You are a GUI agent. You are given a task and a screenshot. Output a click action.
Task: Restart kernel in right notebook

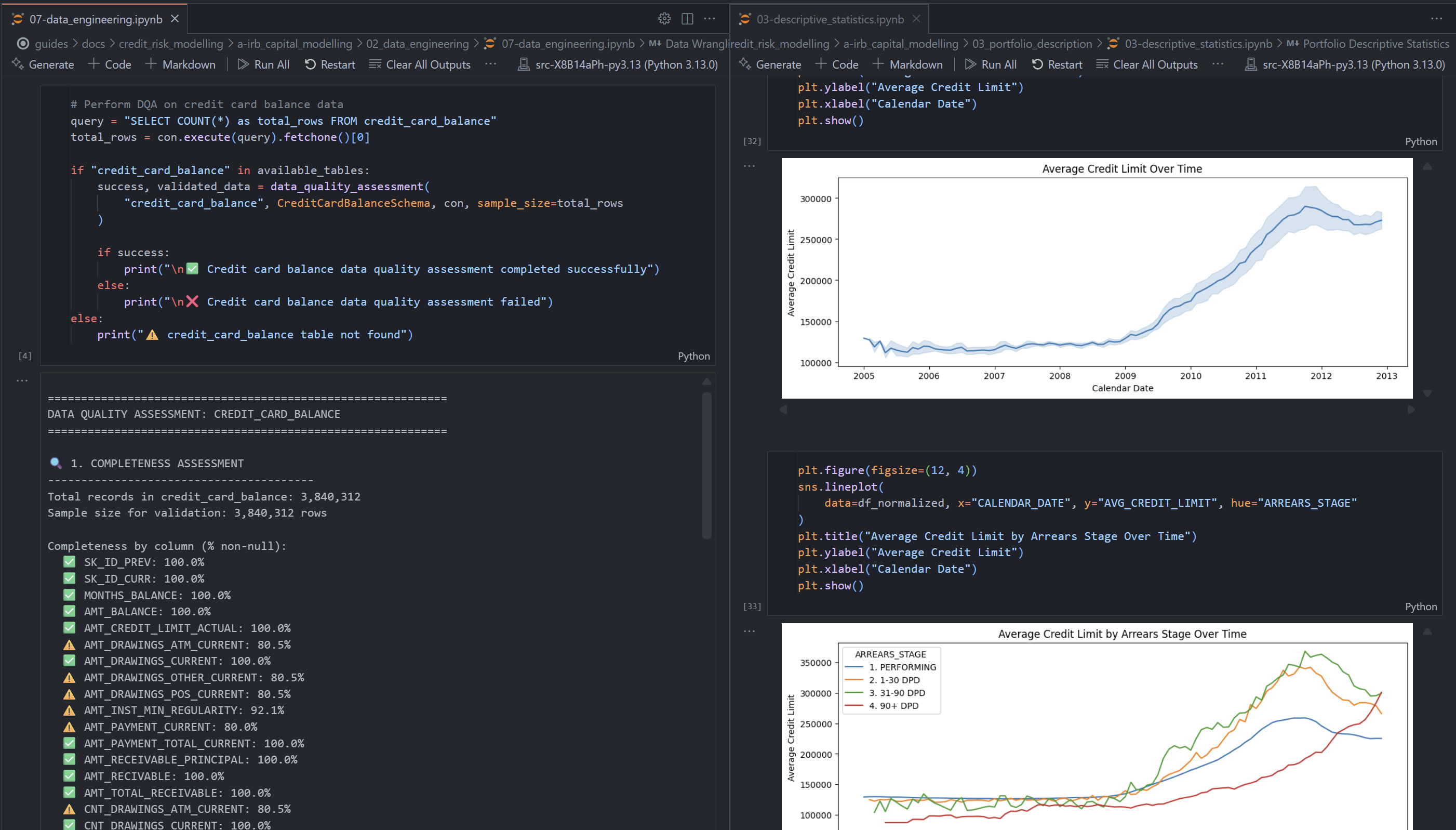point(1057,64)
